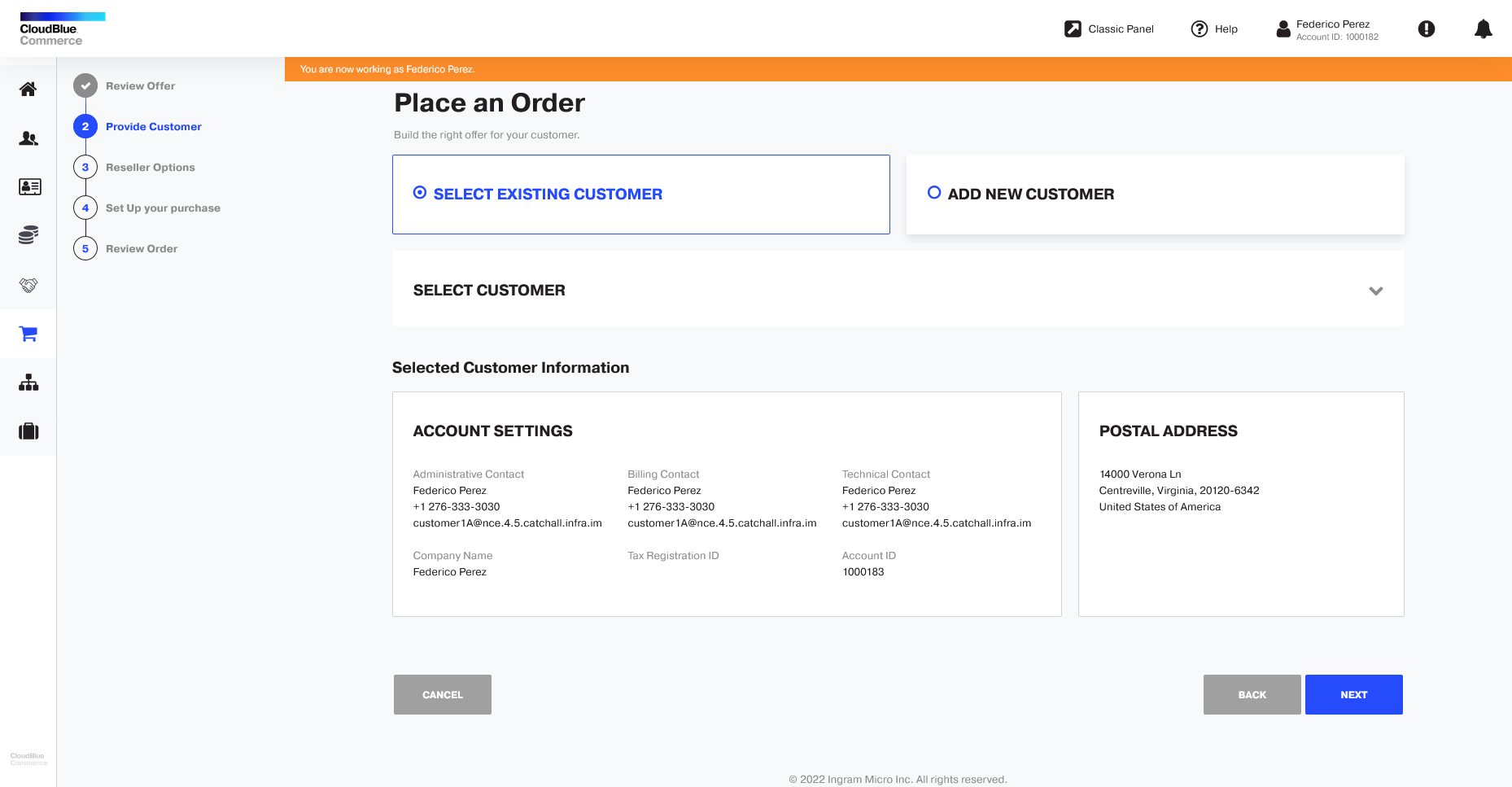
Task: Click the blue Next button
Action: coord(1354,695)
